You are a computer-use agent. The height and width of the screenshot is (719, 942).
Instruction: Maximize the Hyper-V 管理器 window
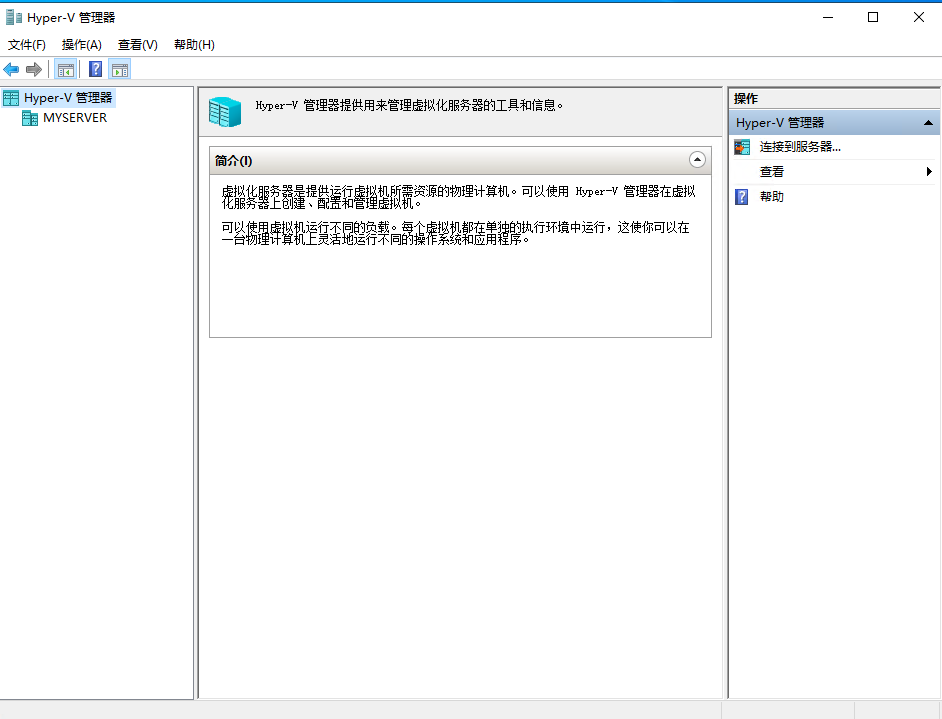click(873, 17)
